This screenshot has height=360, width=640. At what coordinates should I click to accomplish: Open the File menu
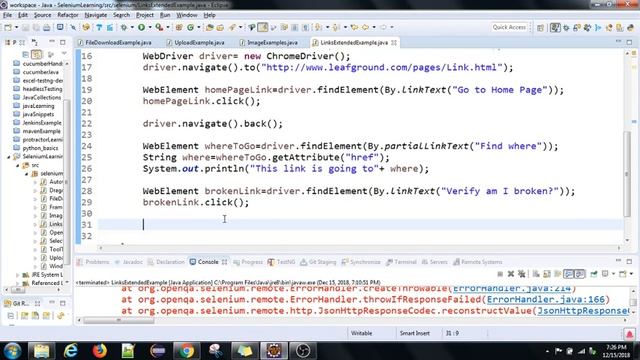click(7, 15)
